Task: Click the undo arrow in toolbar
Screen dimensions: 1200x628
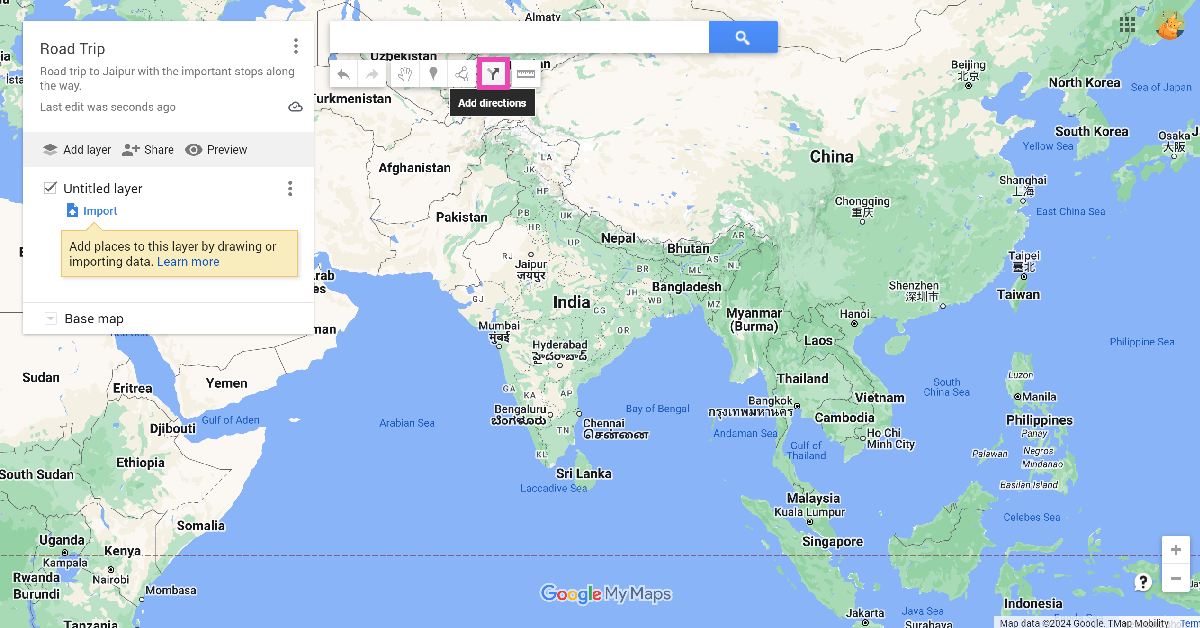Action: click(x=344, y=74)
